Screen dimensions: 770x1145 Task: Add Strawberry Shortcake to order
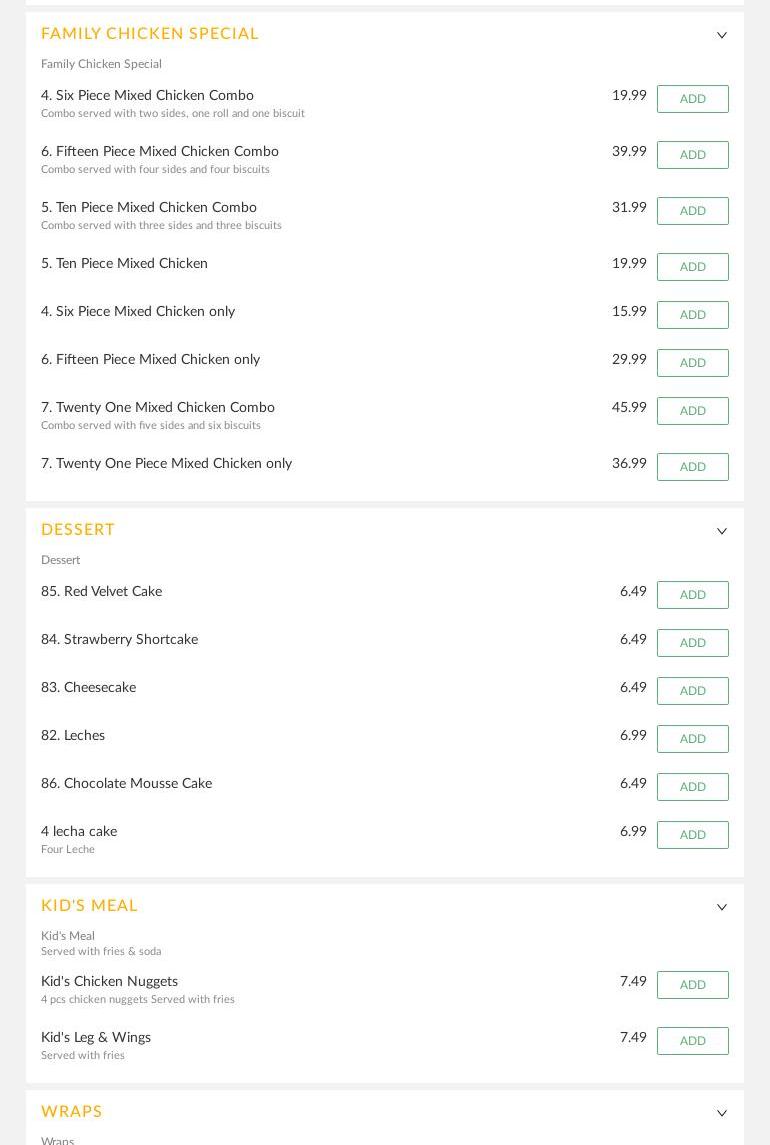tap(692, 643)
